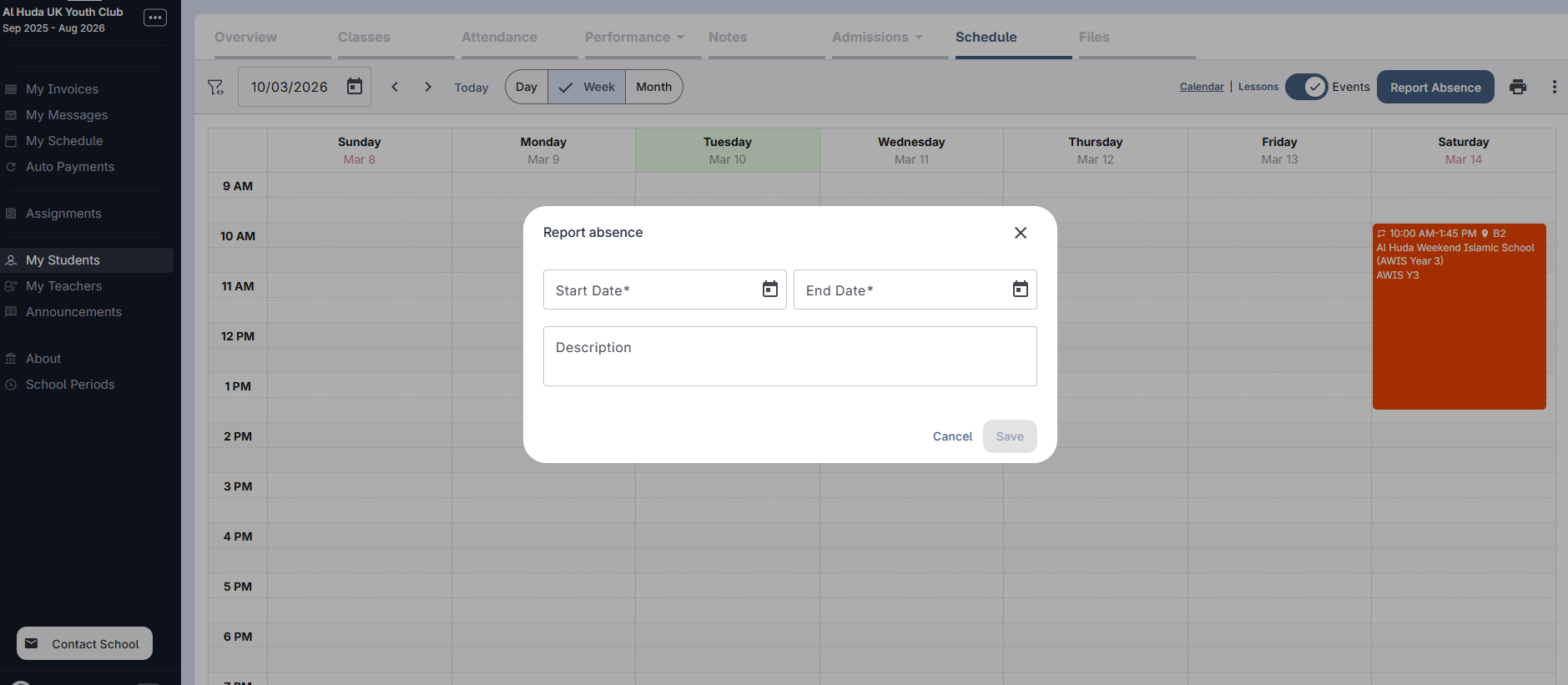Jump to Today in the schedule
This screenshot has width=1568, height=685.
(471, 88)
